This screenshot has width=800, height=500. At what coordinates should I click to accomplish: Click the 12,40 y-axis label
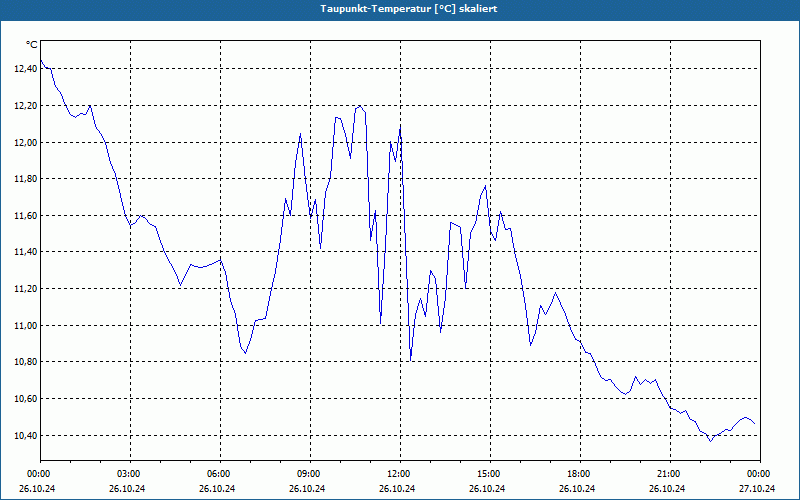(26, 69)
